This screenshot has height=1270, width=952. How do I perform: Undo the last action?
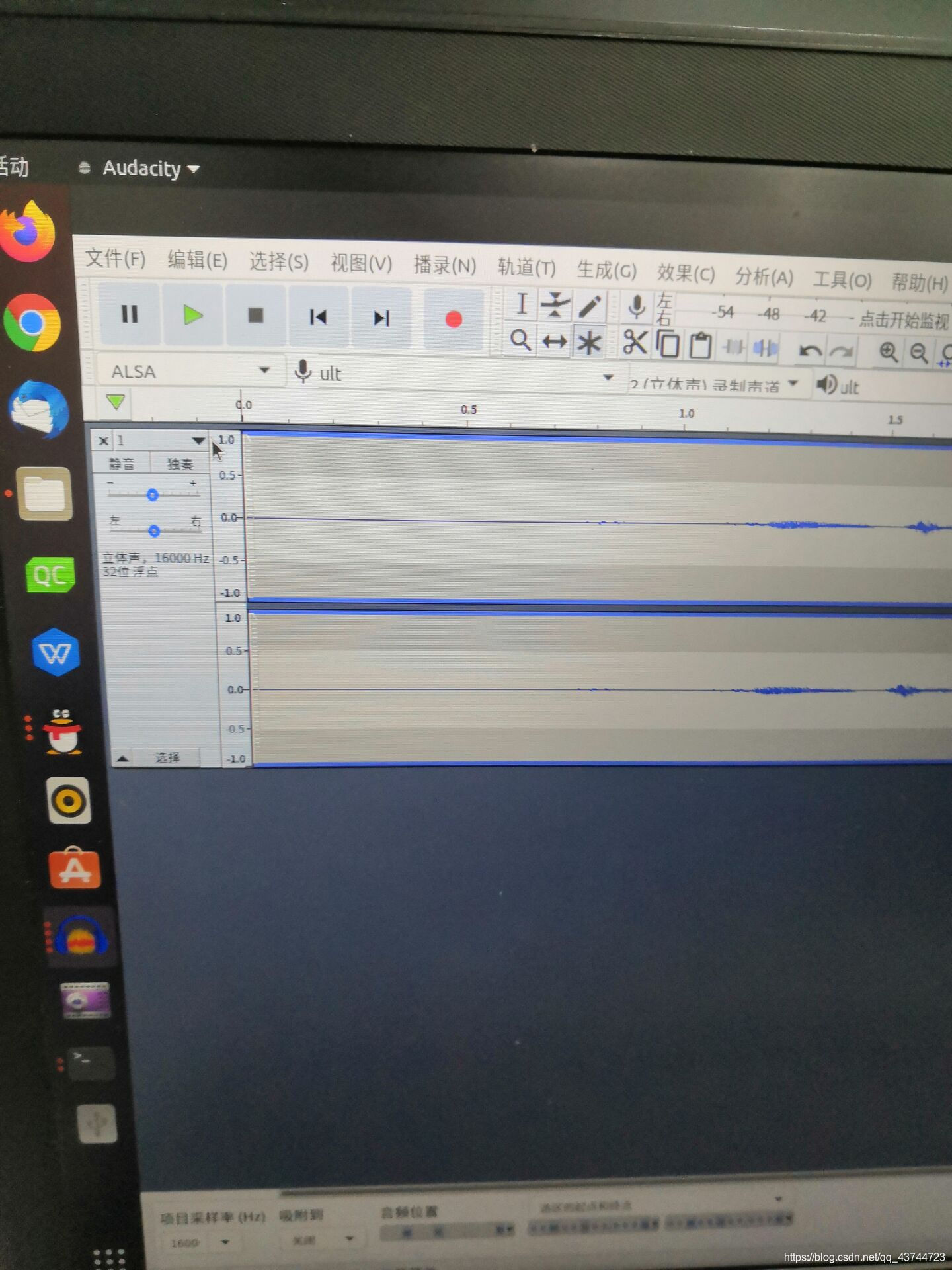810,351
